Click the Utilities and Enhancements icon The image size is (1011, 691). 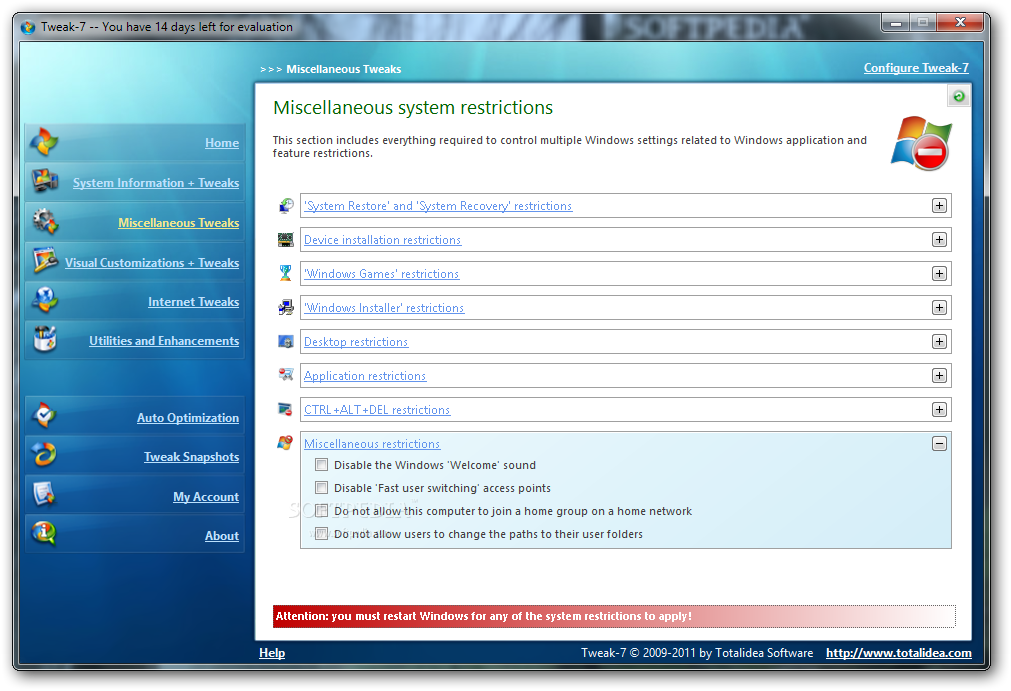[x=45, y=338]
